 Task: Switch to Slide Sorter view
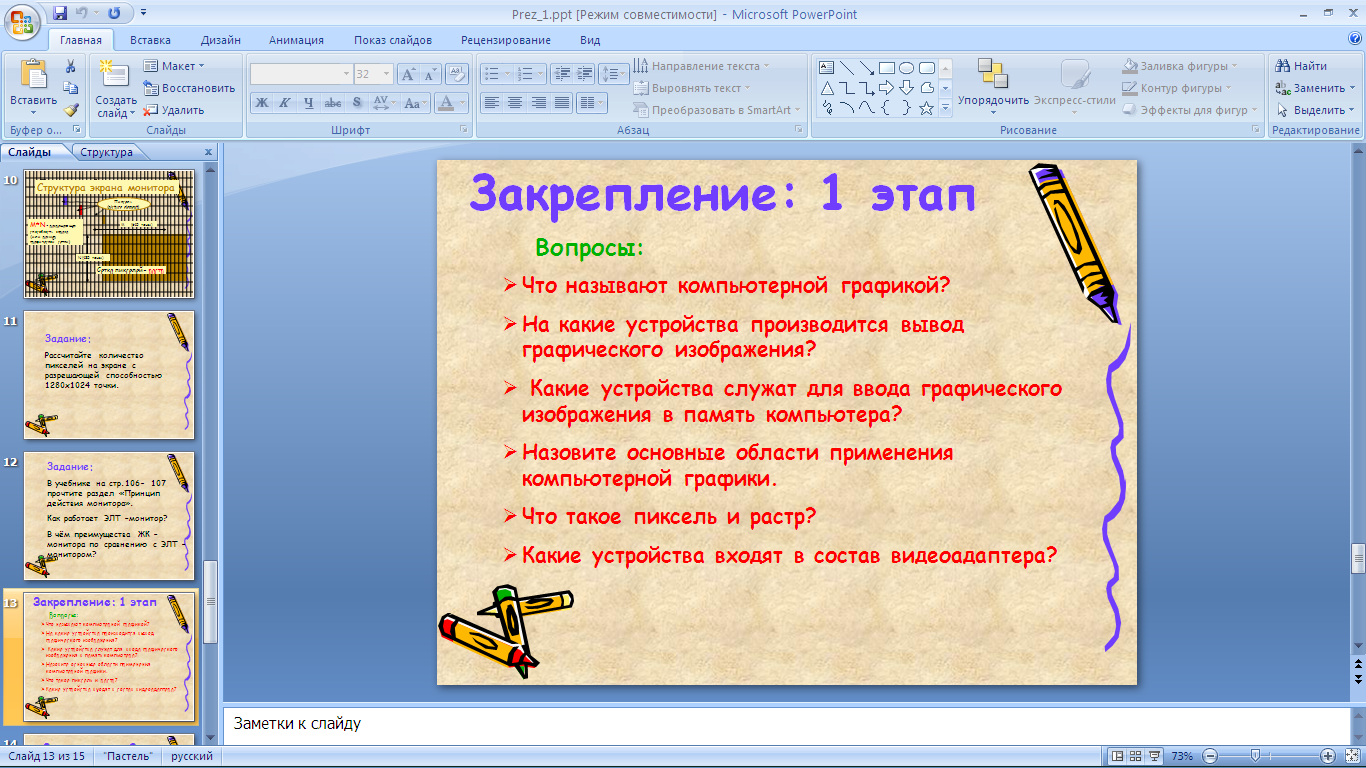pyautogui.click(x=1137, y=756)
